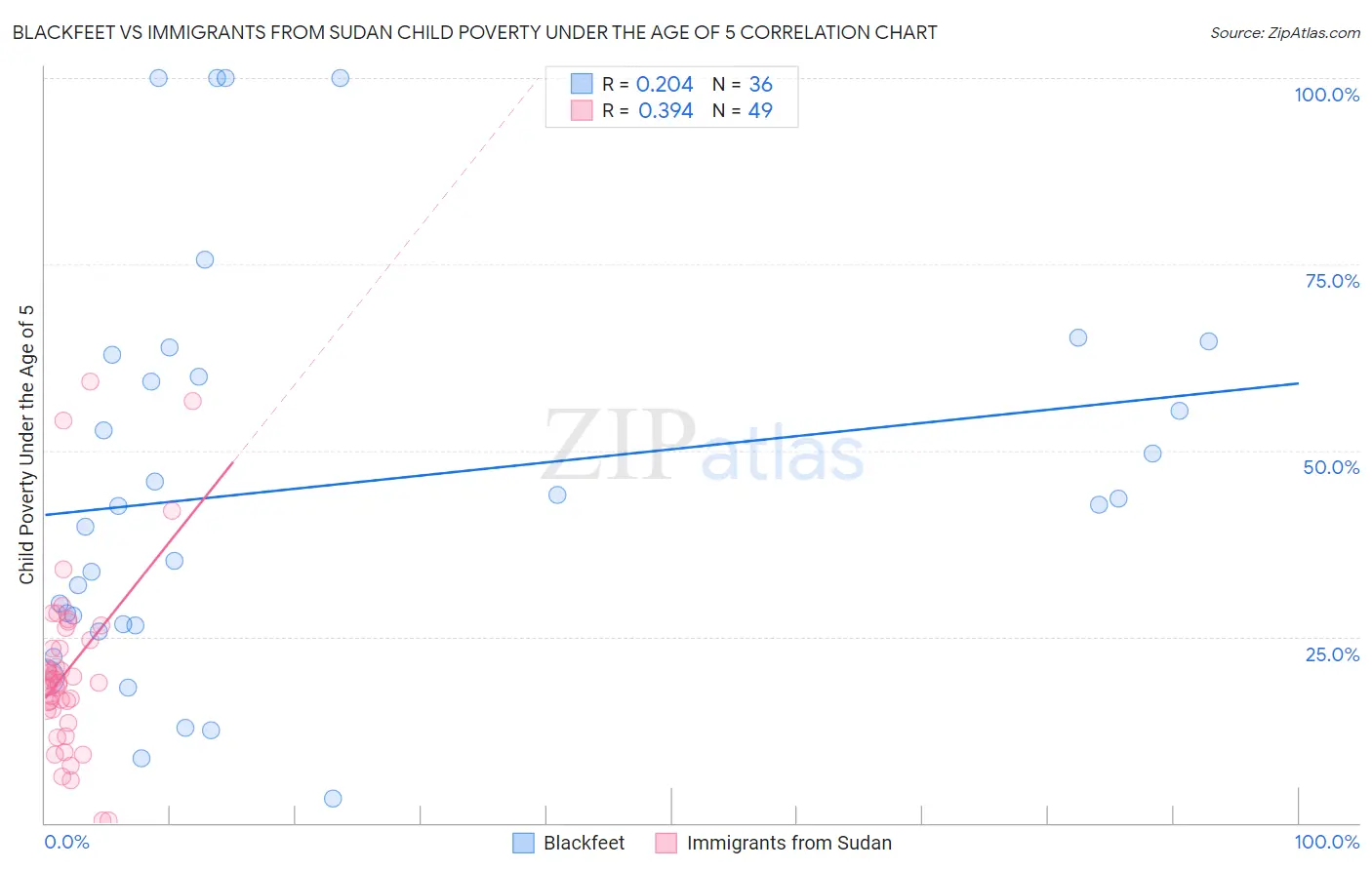
Task: Select the Immigrants from Sudan legend label
Action: [x=788, y=843]
